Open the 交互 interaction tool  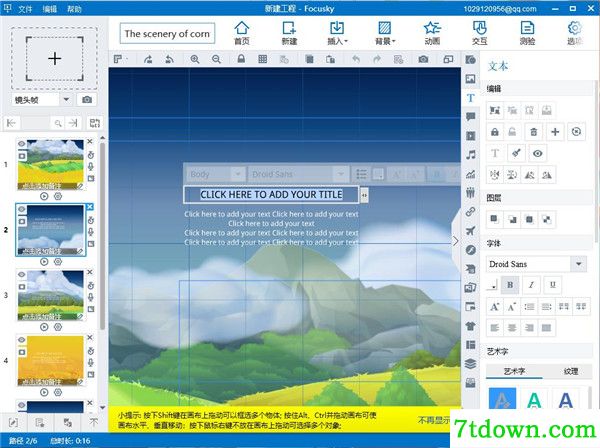479,33
